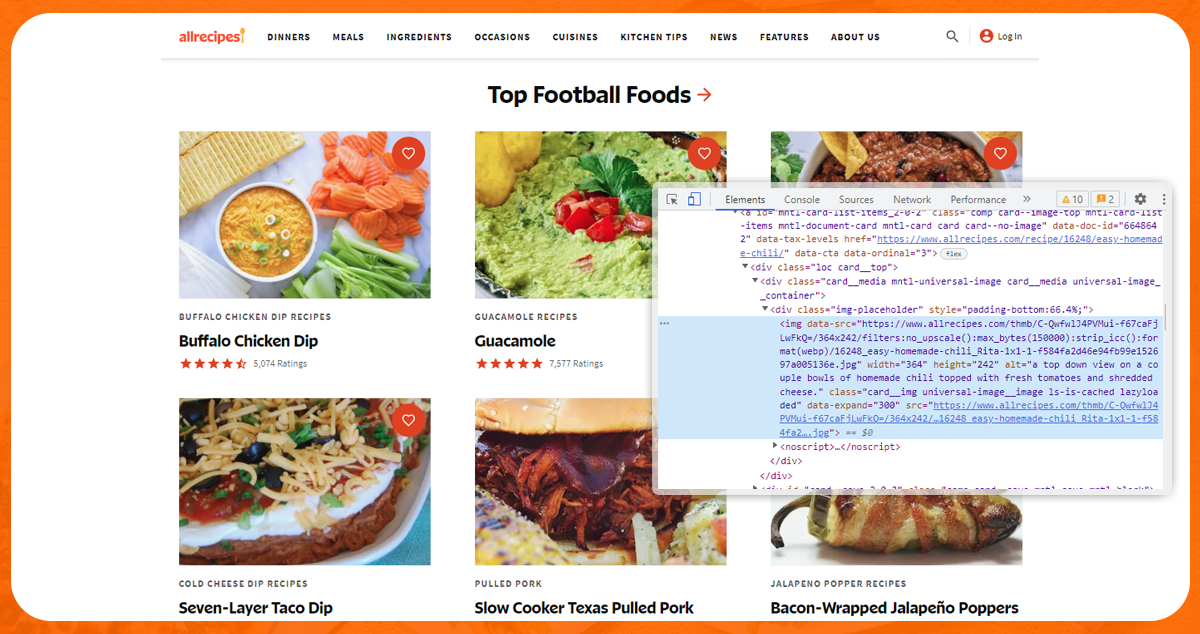Click the search magnifier icon in site header
Viewport: 1200px width, 634px height.
click(x=952, y=36)
